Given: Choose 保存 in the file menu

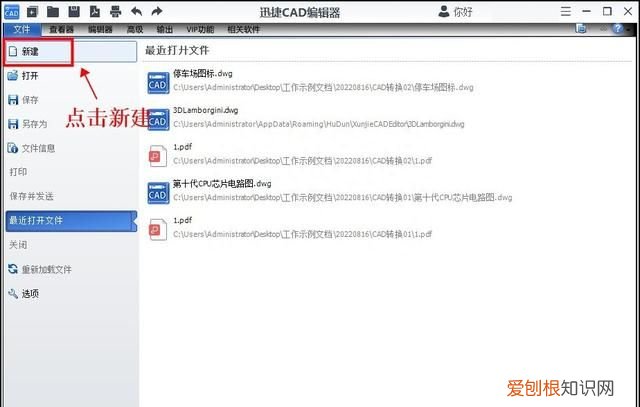Looking at the screenshot, I should tap(71, 100).
